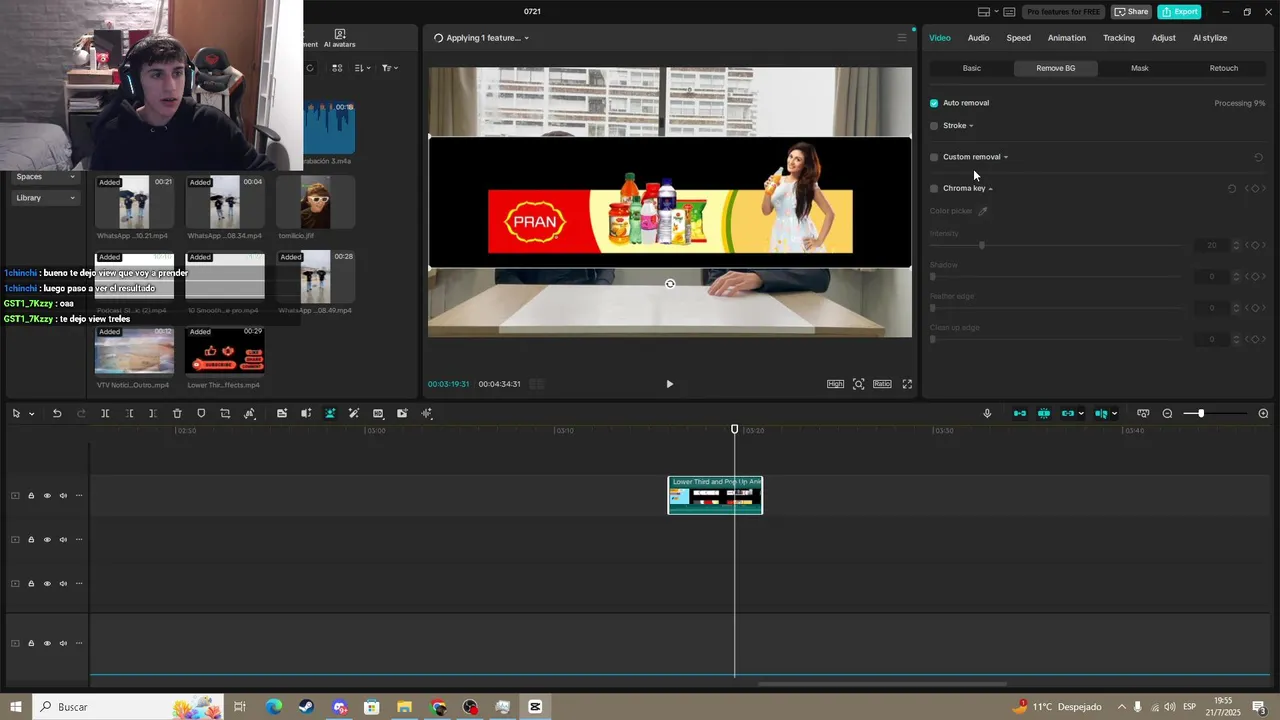1280x720 pixels.
Task: Open the preview panel hamburger menu
Action: tap(901, 38)
